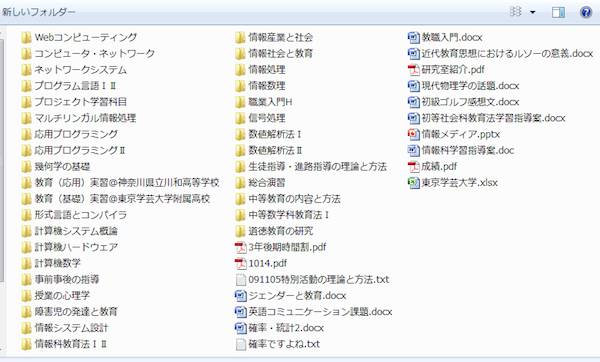Select the Word icon of 初級ゴルフ感想文.docx
The image size is (600, 362).
click(414, 102)
